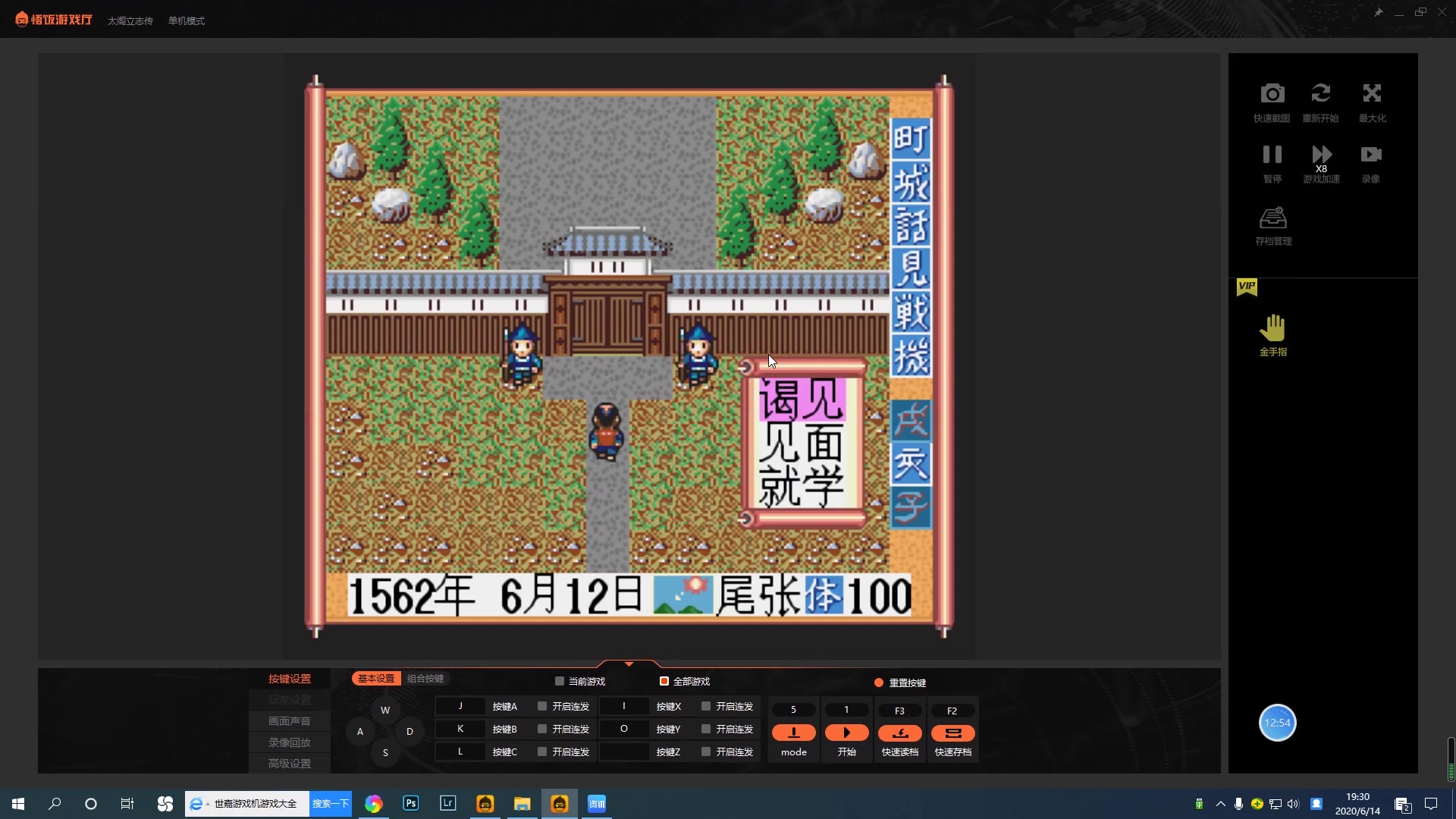Switch to the 基本设置 tab
Screen dimensions: 1456x819
(376, 679)
